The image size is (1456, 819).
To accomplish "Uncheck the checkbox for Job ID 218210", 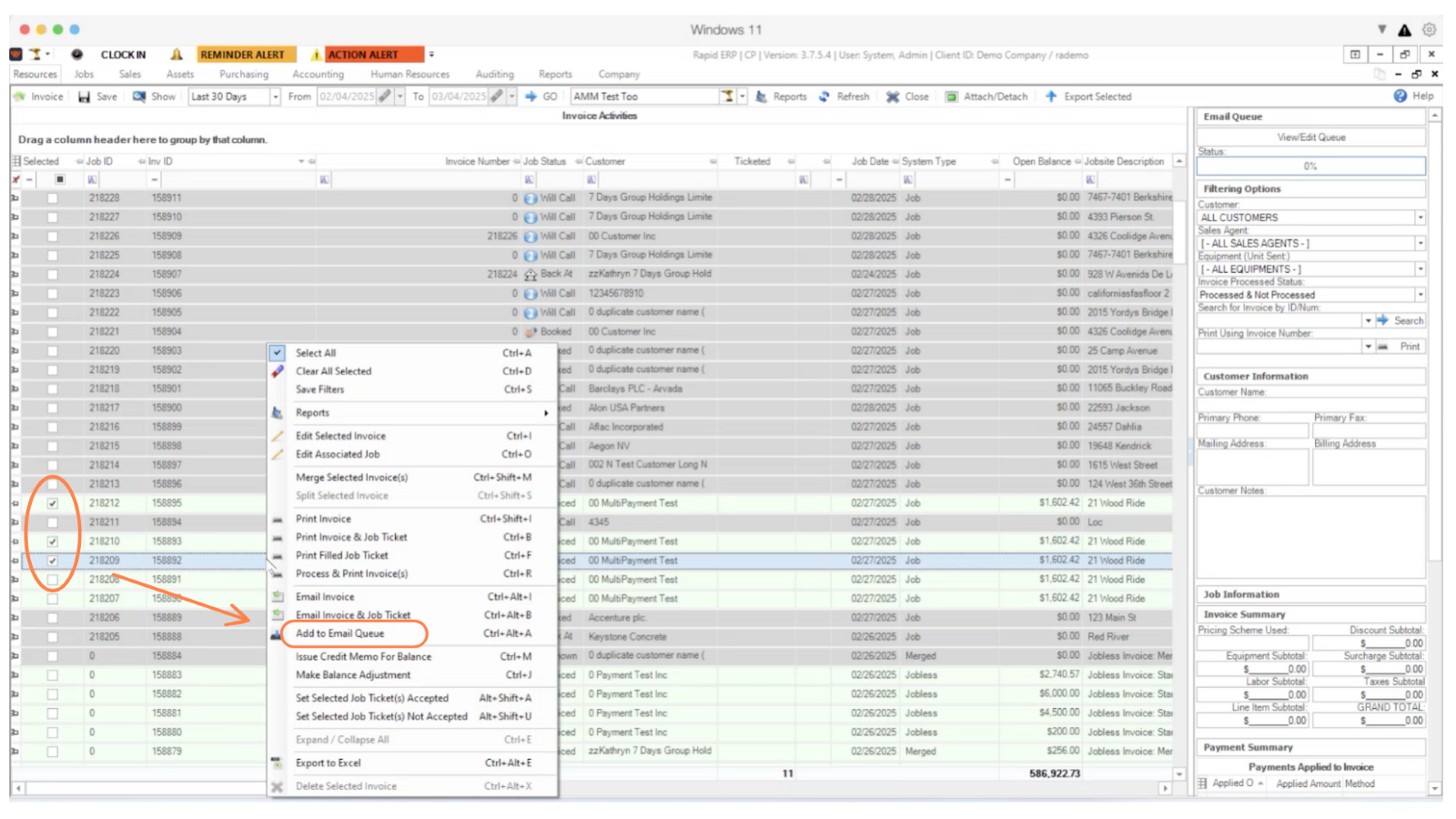I will (x=53, y=541).
